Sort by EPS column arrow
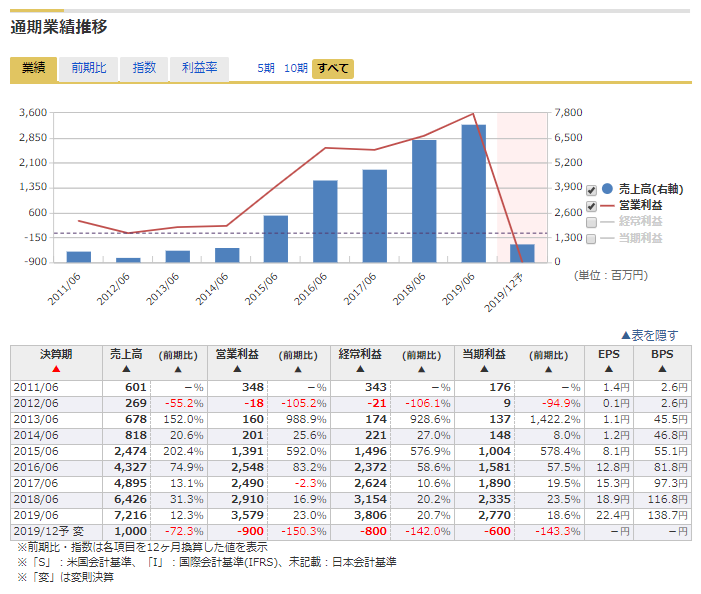The width and height of the screenshot is (701, 594). coord(608,369)
